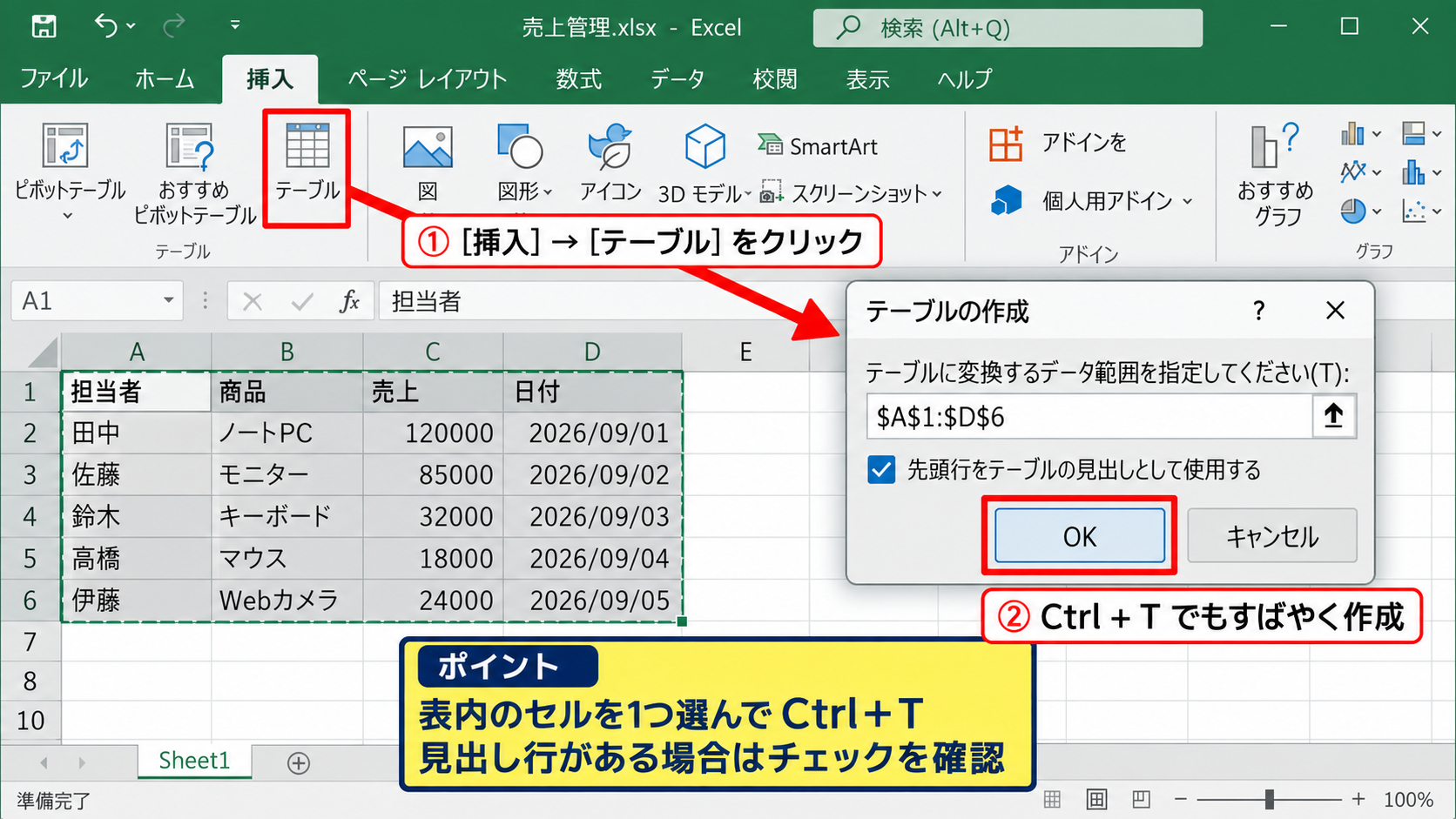The image size is (1456, 819).
Task: Select row 3 header
Action: pyautogui.click(x=30, y=475)
